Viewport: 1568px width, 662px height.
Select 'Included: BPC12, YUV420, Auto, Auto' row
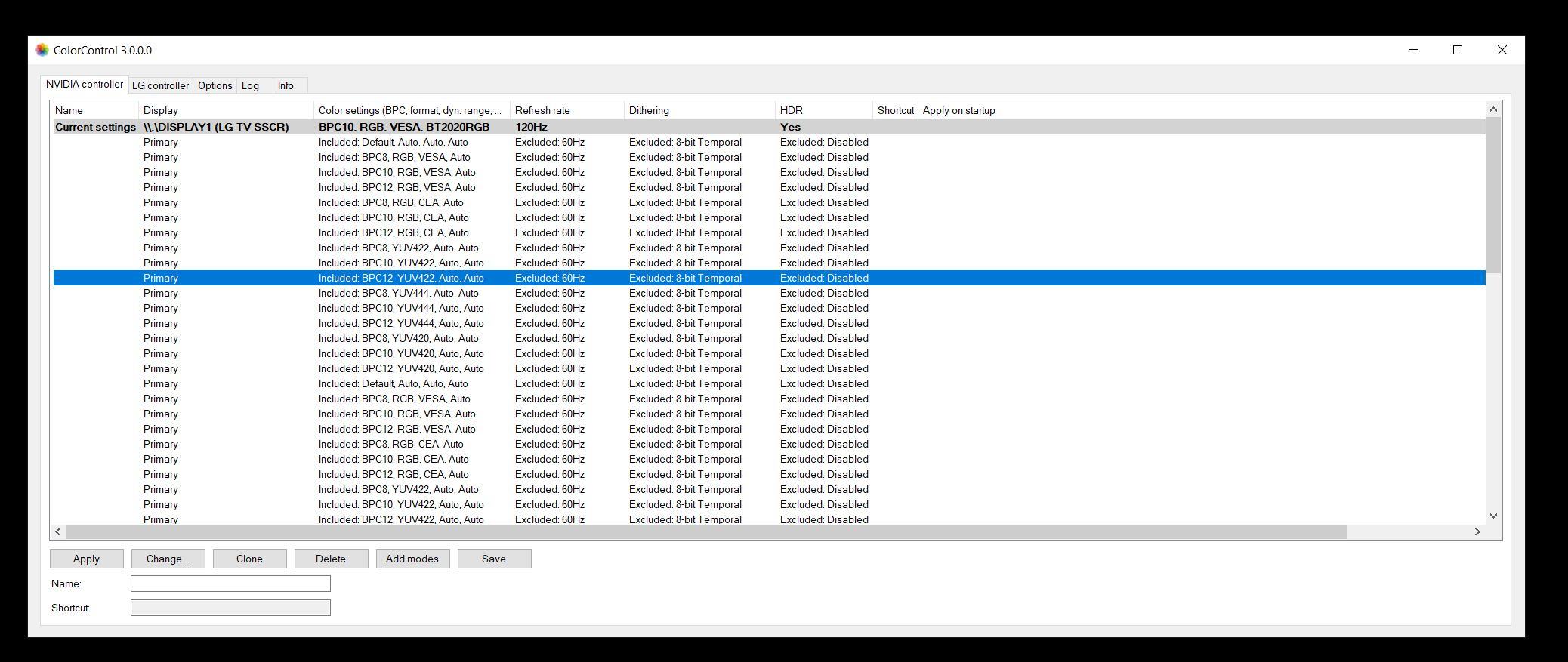click(769, 368)
